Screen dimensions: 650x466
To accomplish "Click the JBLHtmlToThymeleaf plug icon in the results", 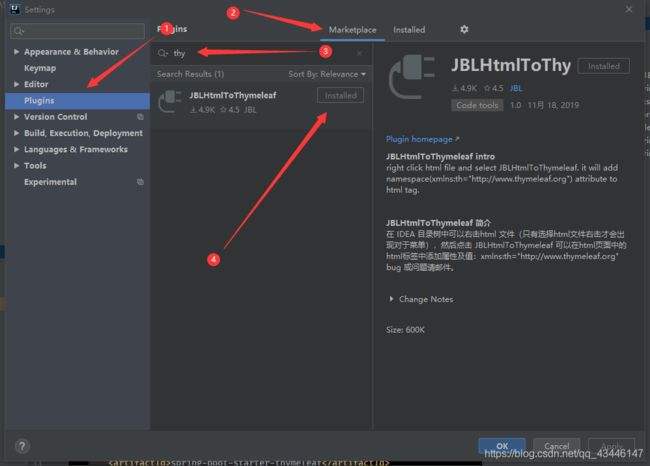I will (x=170, y=101).
